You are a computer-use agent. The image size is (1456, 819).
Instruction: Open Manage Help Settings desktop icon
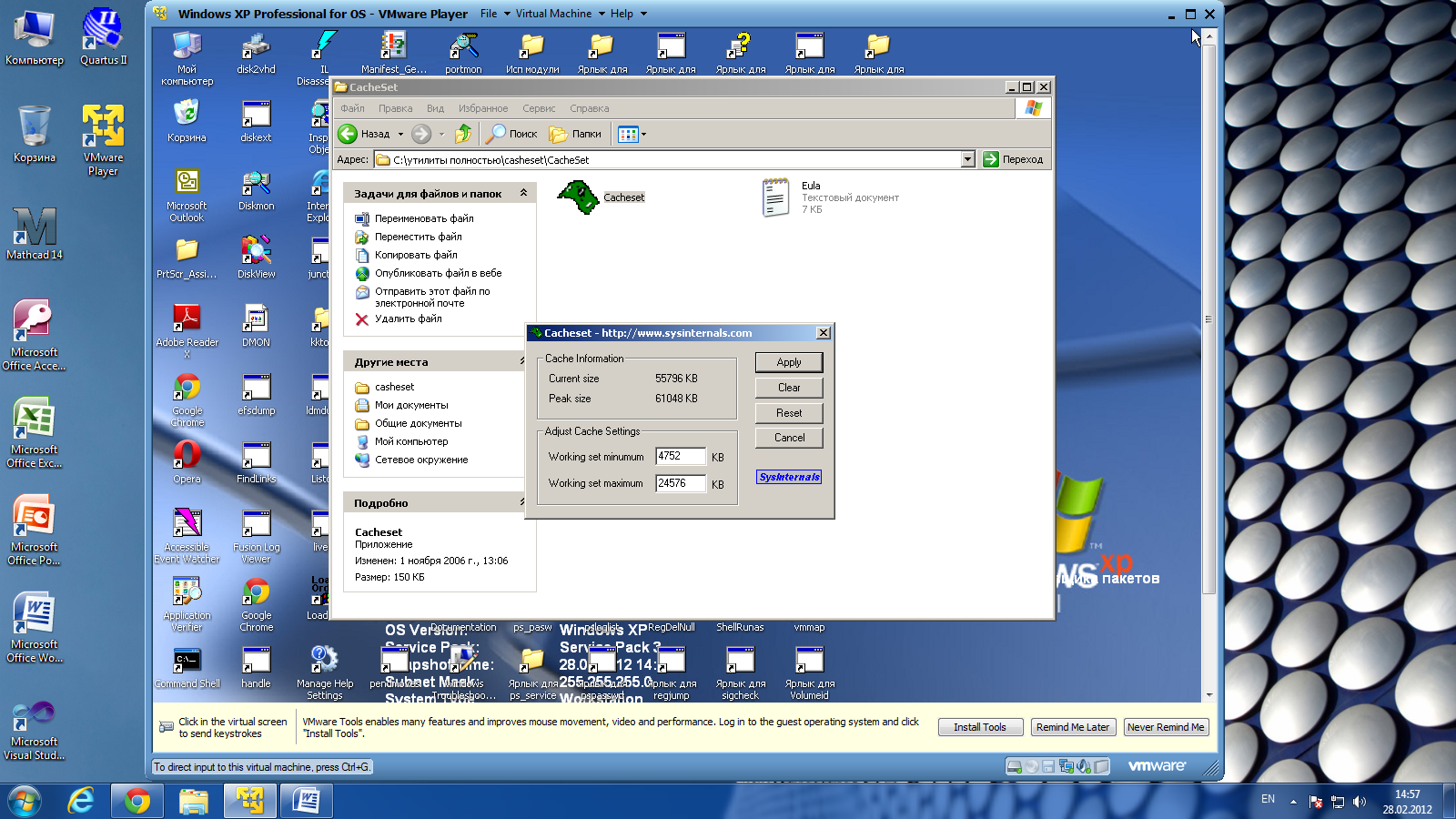tap(325, 672)
